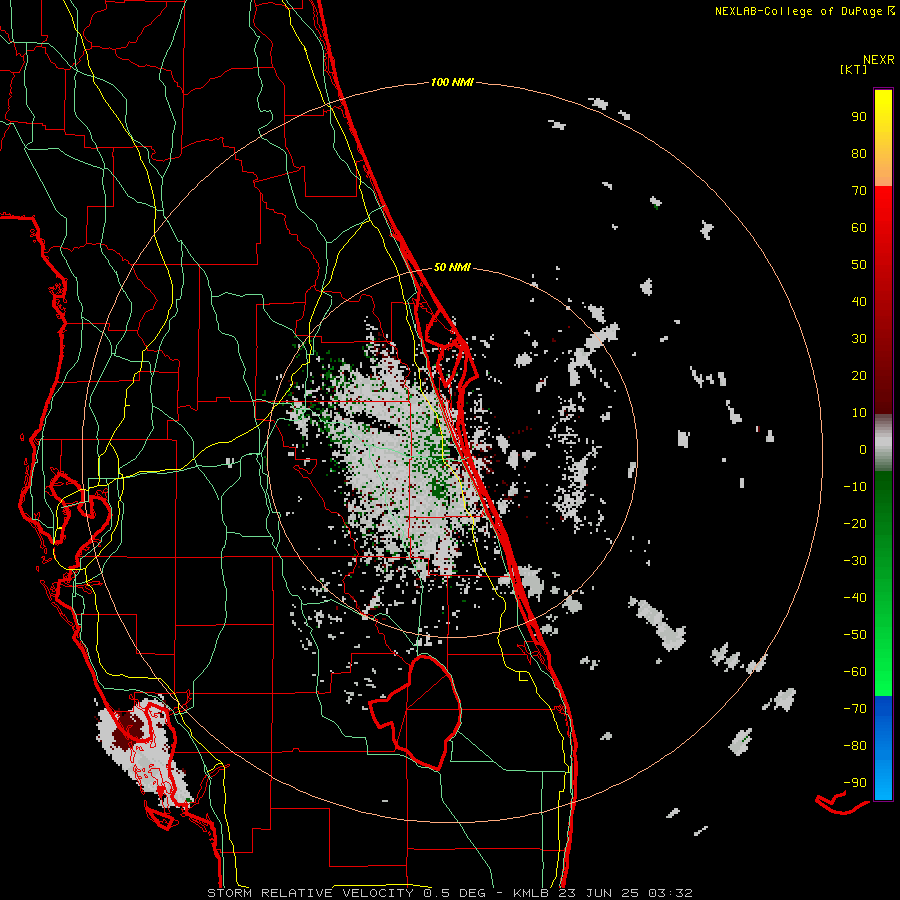Click the -30 knots scale label
The width and height of the screenshot is (900, 900).
point(855,561)
